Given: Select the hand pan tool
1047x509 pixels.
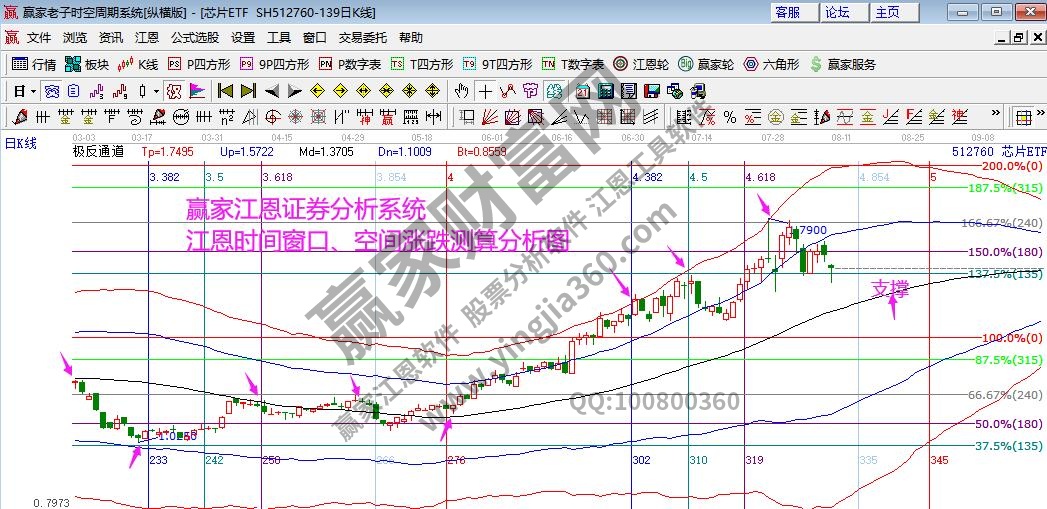Looking at the screenshot, I should [x=461, y=91].
